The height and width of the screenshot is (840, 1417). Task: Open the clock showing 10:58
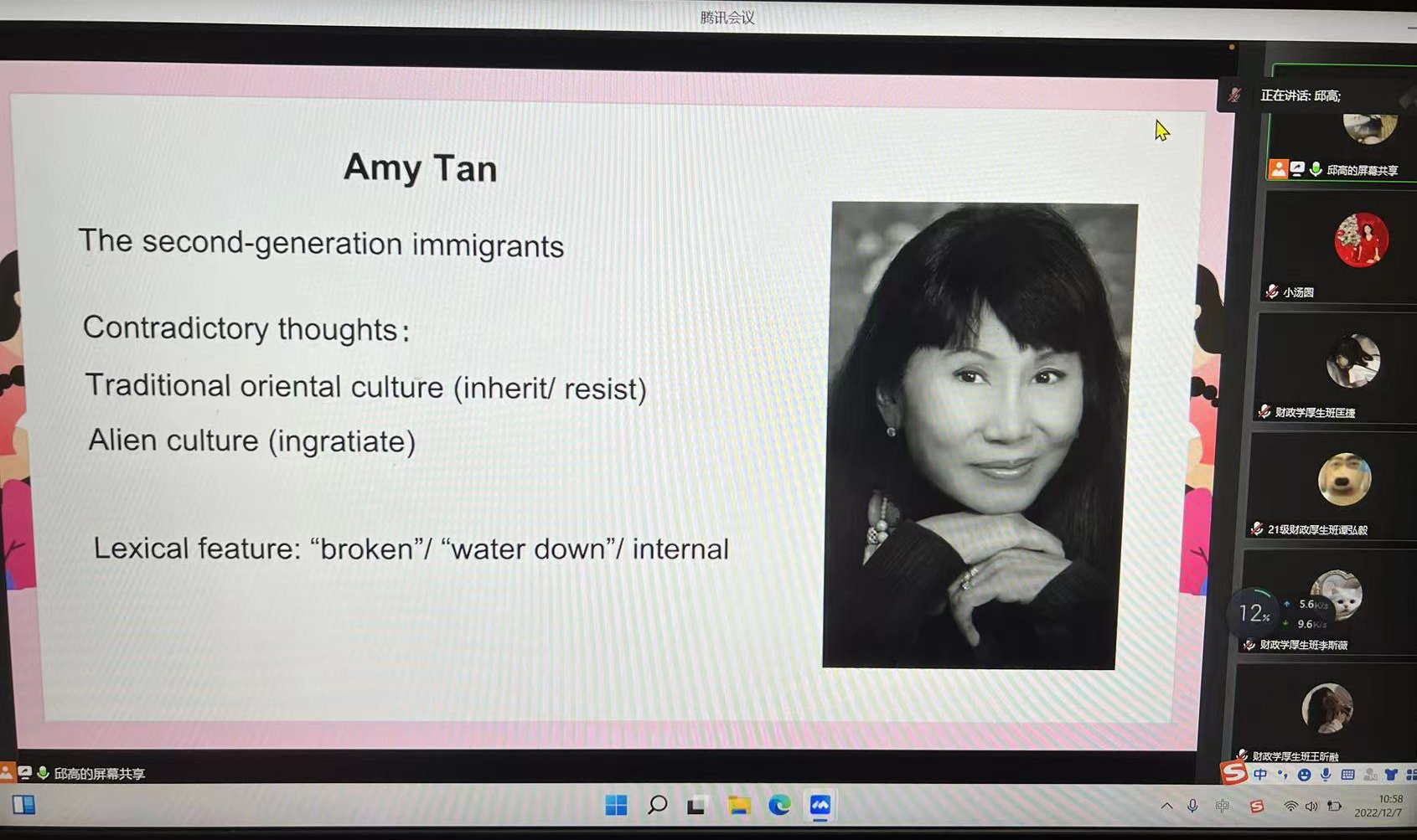1378,806
